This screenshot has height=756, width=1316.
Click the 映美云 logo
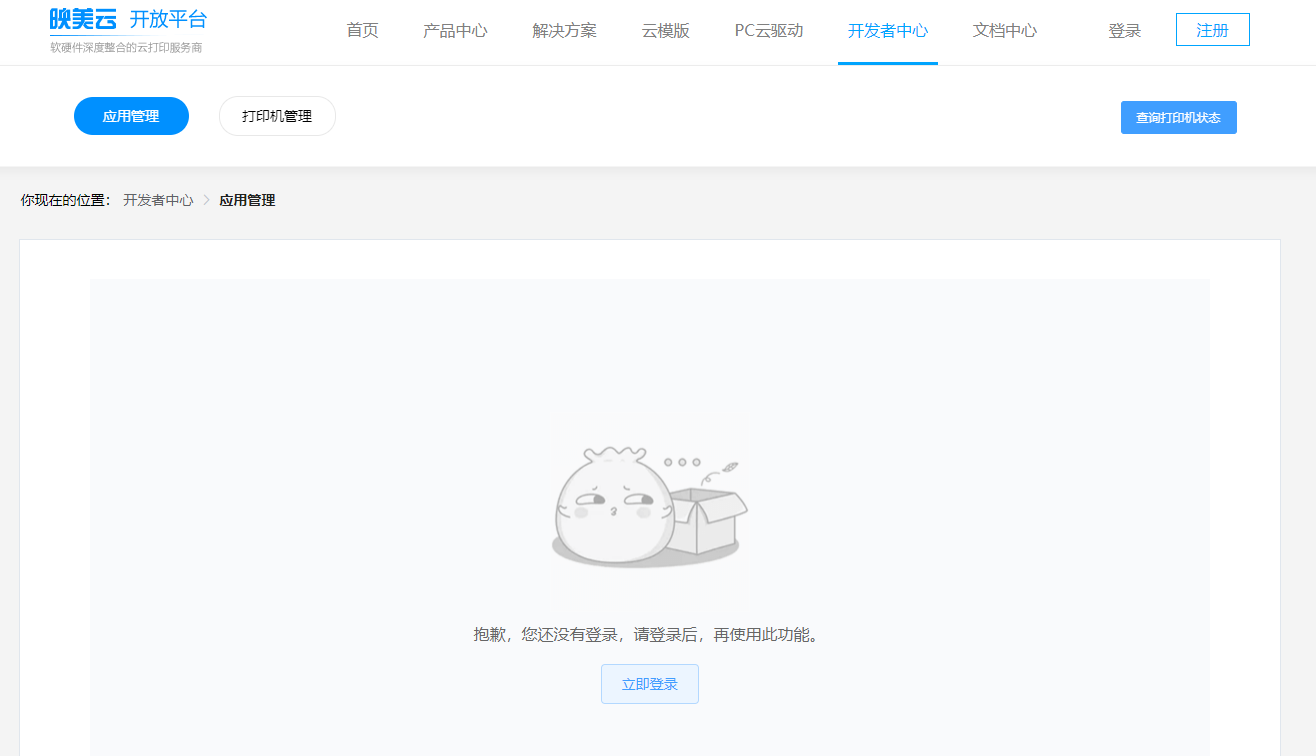click(x=83, y=19)
